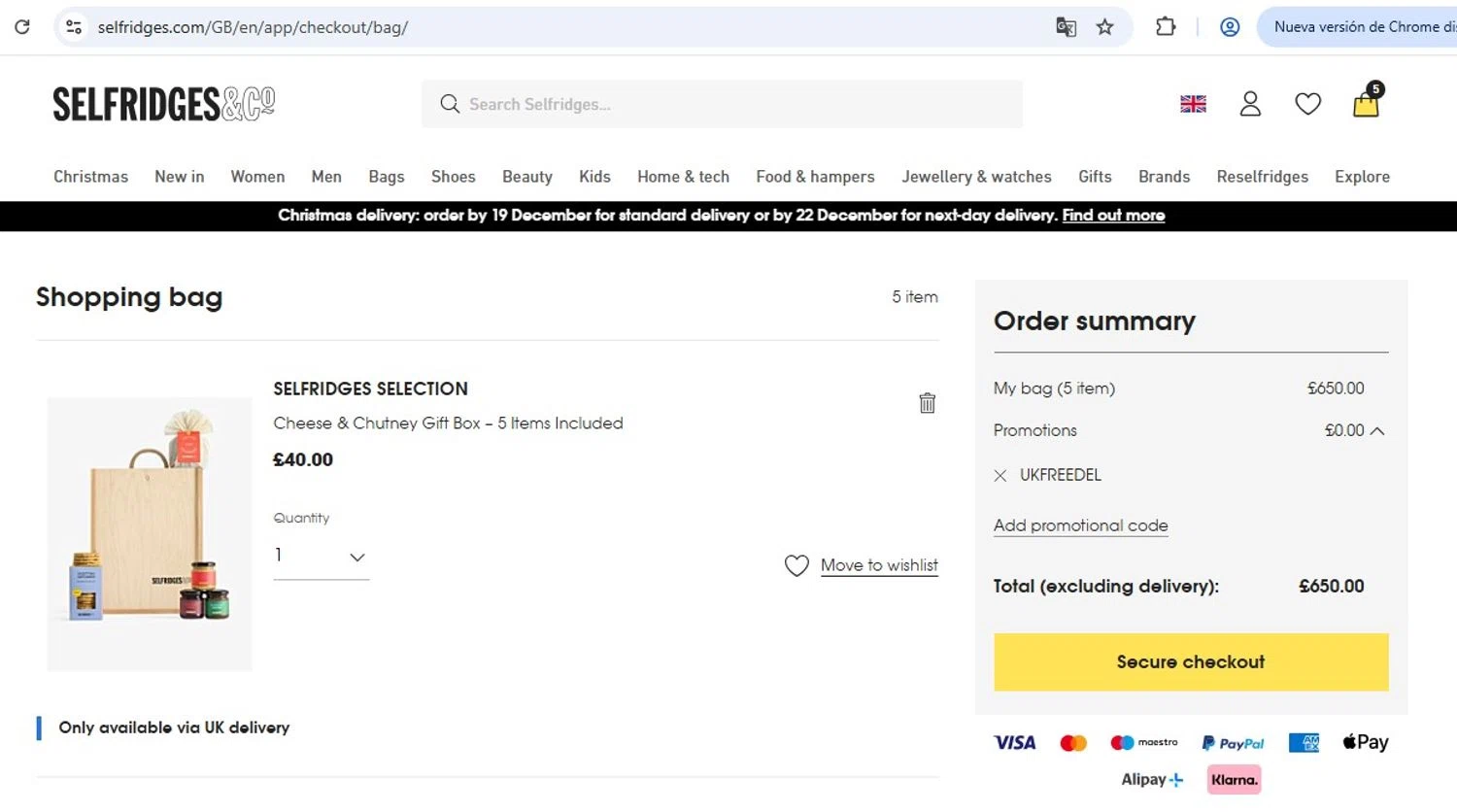Image resolution: width=1457 pixels, height=812 pixels.
Task: Collapse the Promotions chevron
Action: tap(1377, 430)
